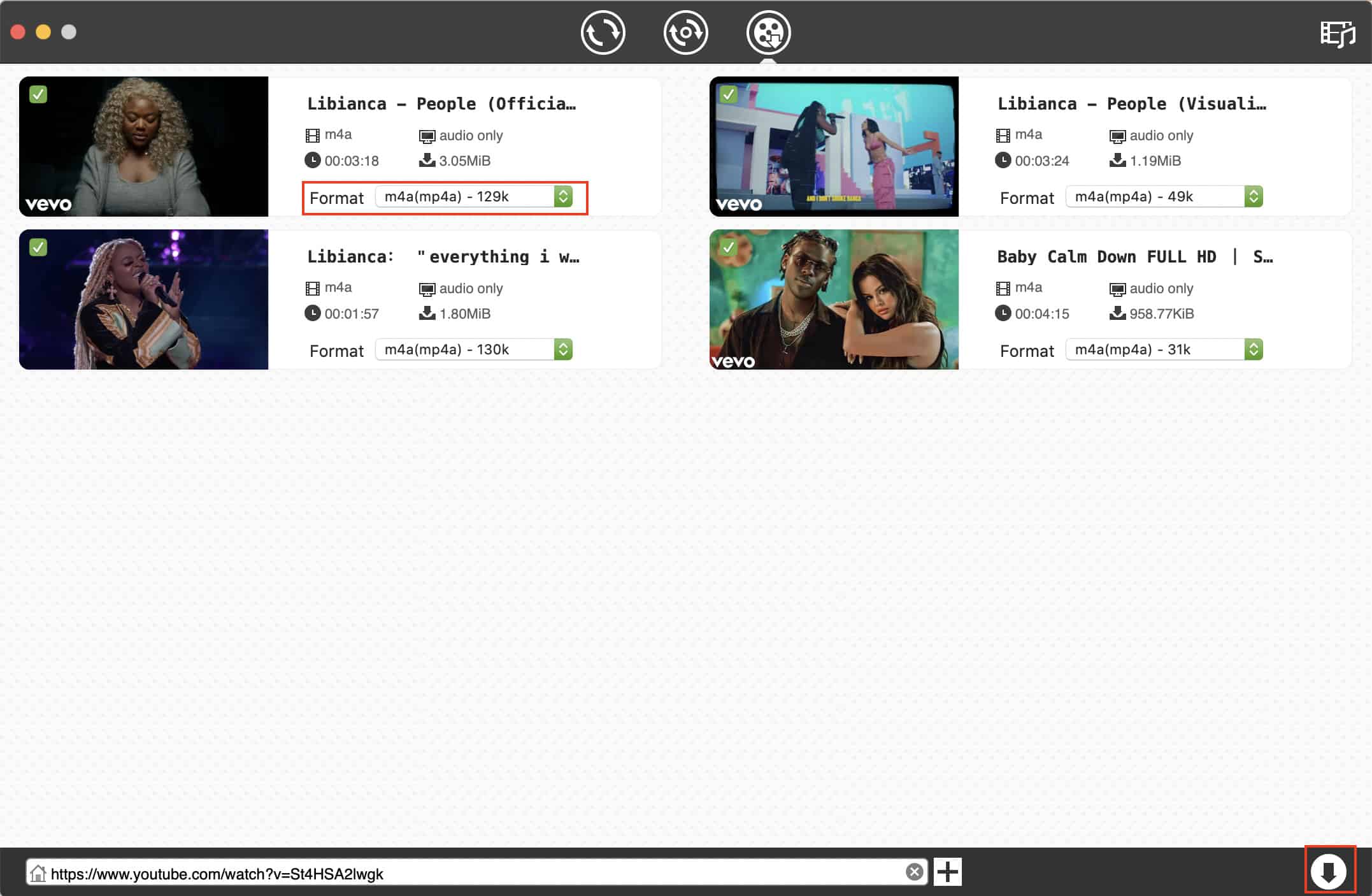This screenshot has width=1372, height=896.
Task: Uncheck the Libianca People Official video checkbox
Action: pyautogui.click(x=38, y=95)
